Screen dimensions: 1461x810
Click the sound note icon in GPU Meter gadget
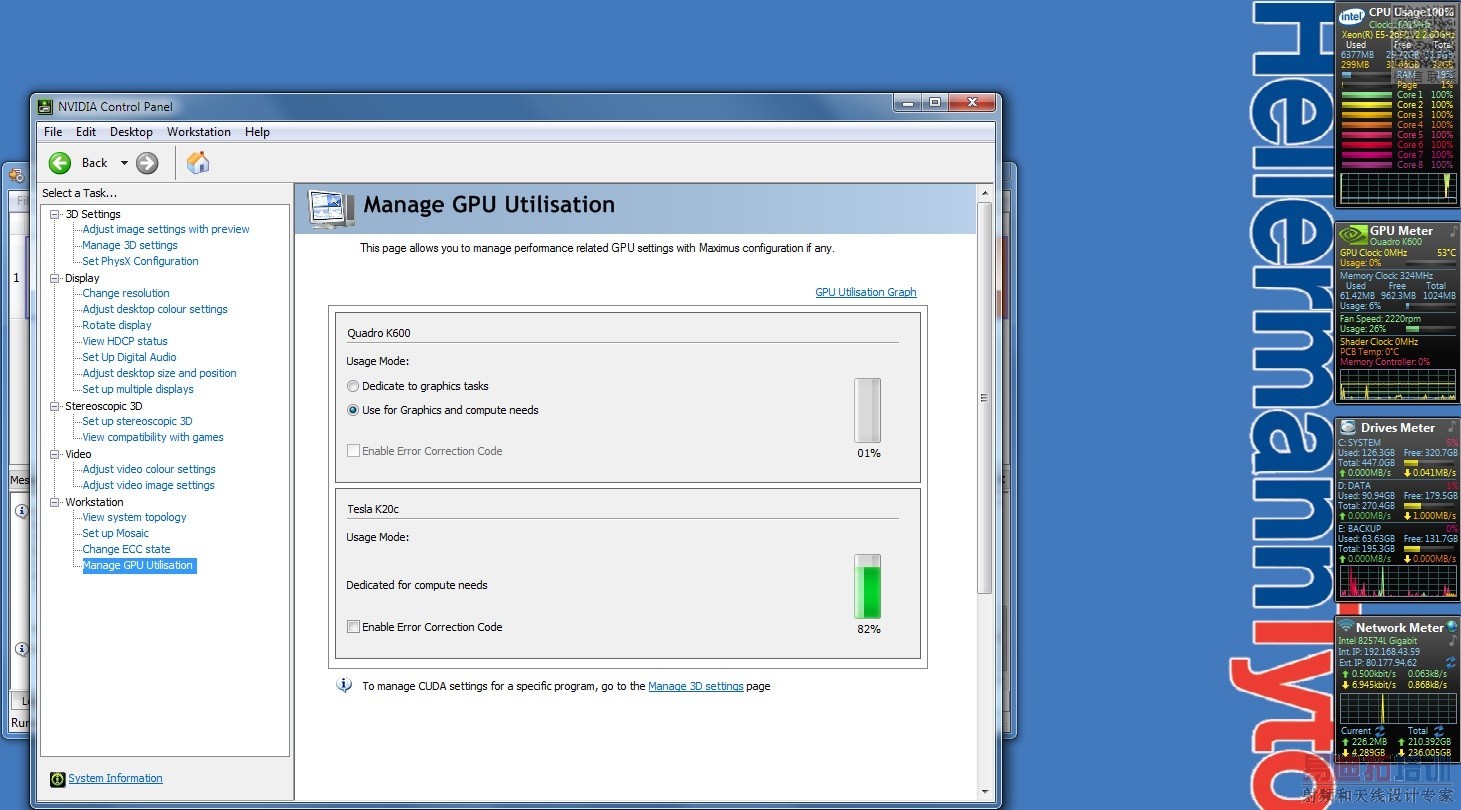[1454, 231]
